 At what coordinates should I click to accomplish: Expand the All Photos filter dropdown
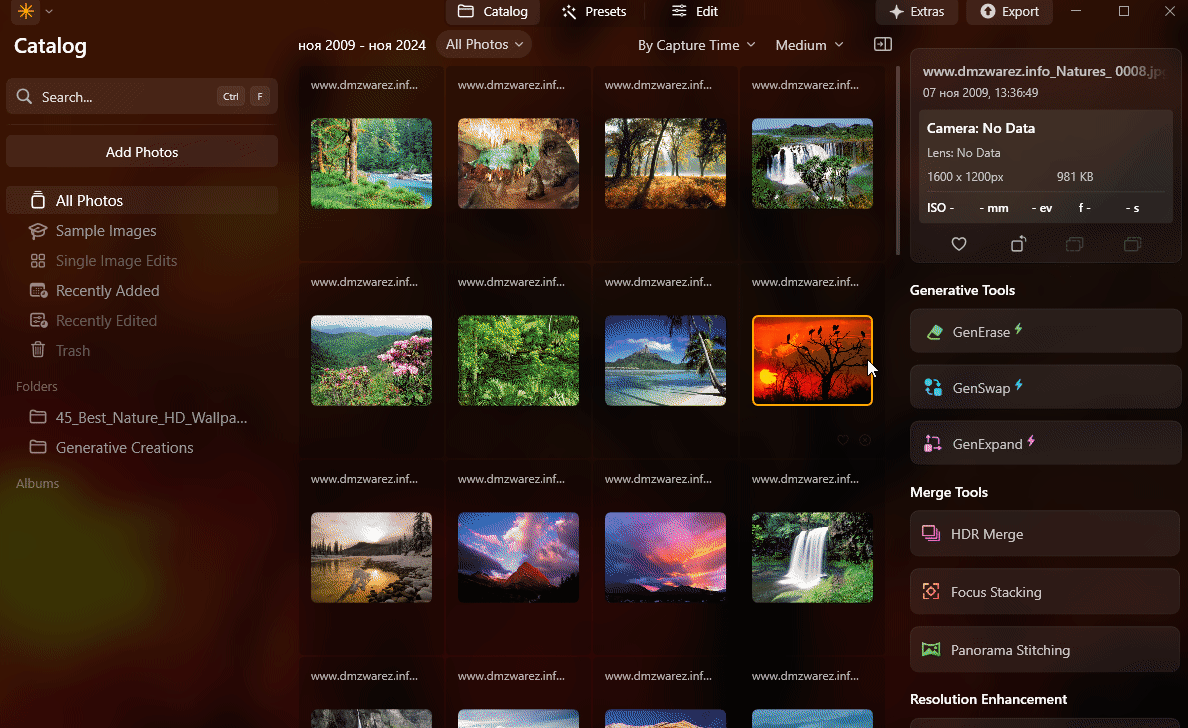coord(484,45)
